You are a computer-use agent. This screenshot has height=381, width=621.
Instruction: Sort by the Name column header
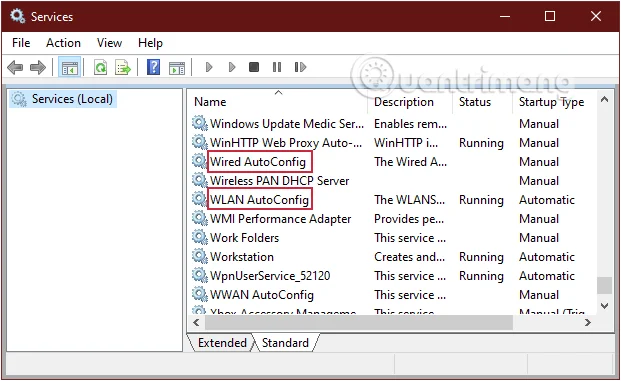pos(210,102)
